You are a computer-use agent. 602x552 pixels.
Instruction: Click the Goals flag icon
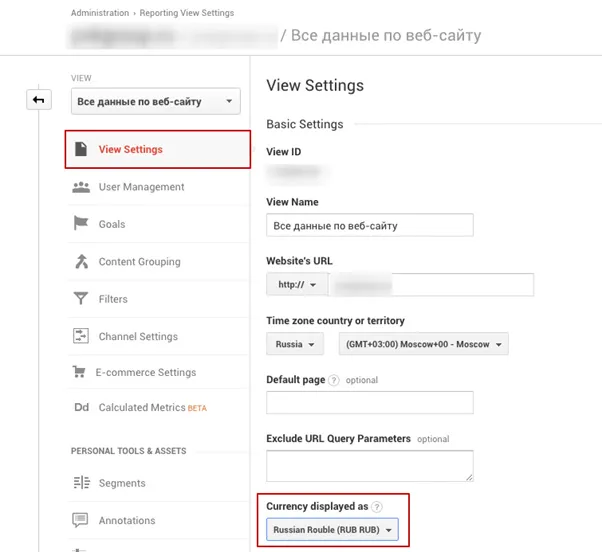[x=81, y=223]
